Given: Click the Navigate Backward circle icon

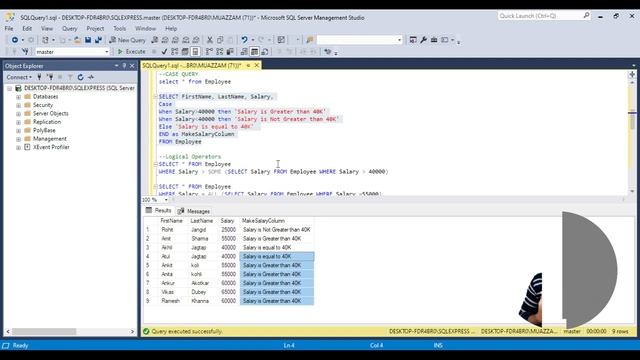Looking at the screenshot, I should click(x=15, y=40).
